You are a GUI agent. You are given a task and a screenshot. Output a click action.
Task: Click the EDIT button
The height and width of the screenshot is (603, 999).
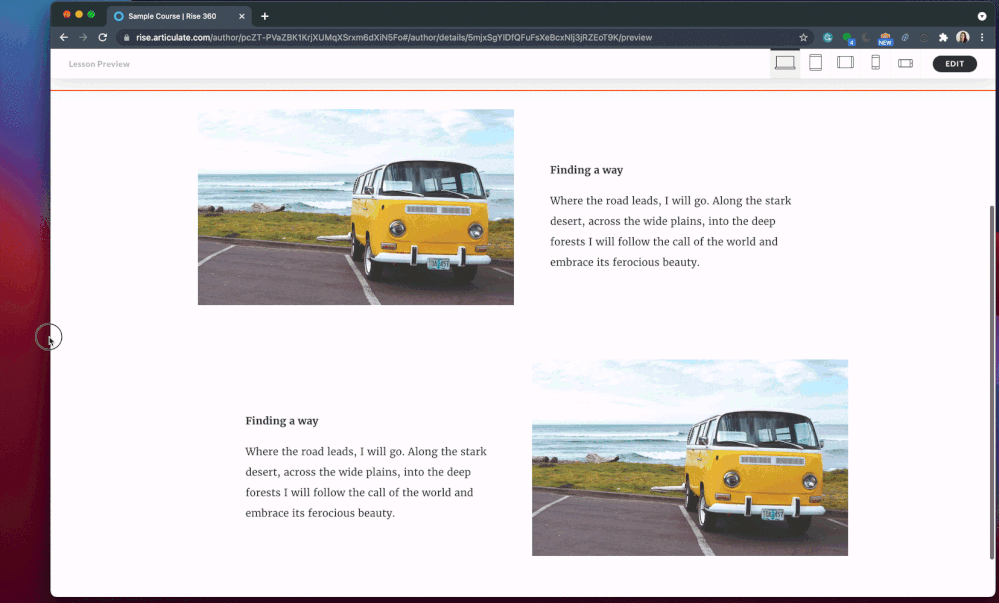pyautogui.click(x=954, y=64)
